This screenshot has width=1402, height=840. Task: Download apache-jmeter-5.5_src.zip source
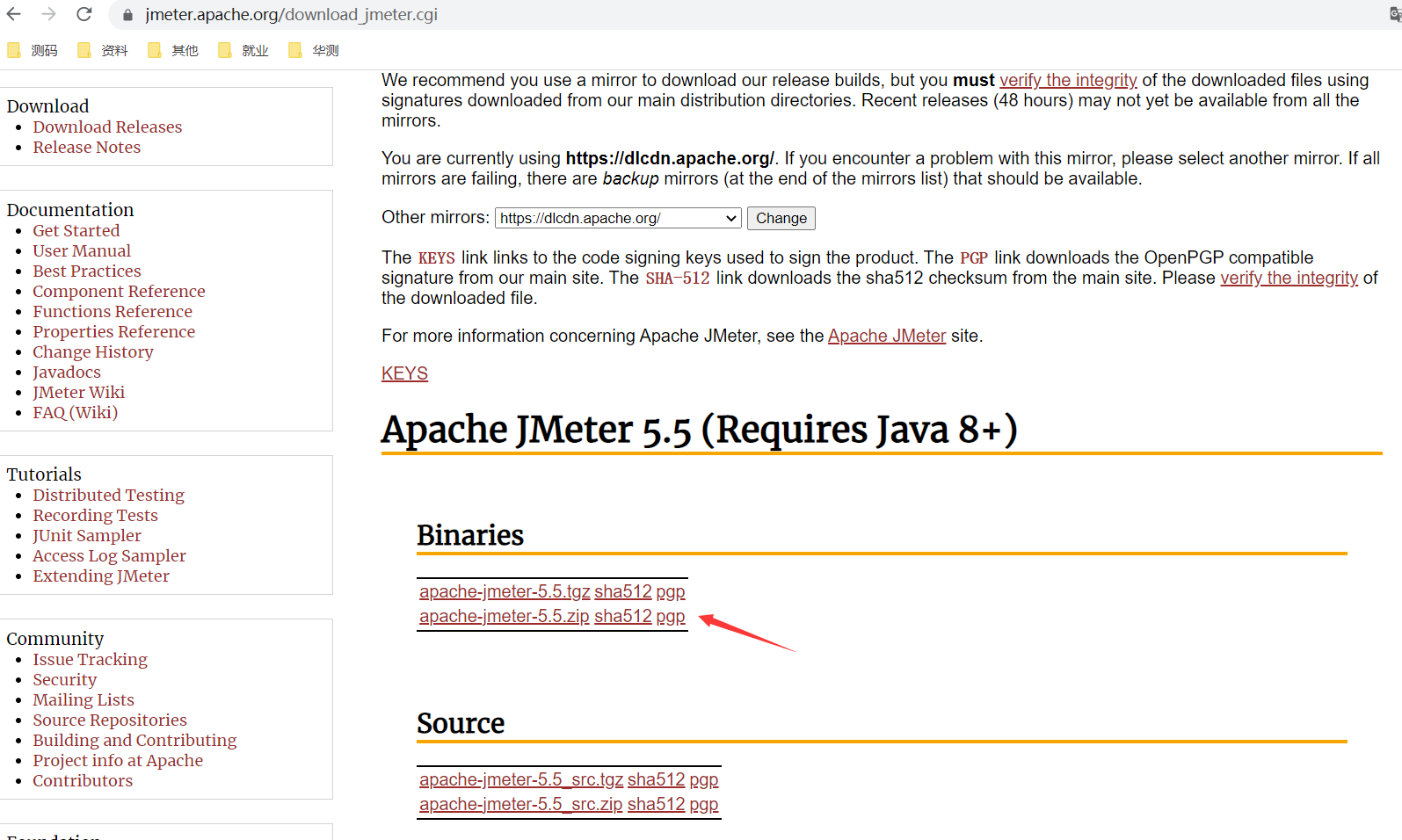(x=520, y=804)
